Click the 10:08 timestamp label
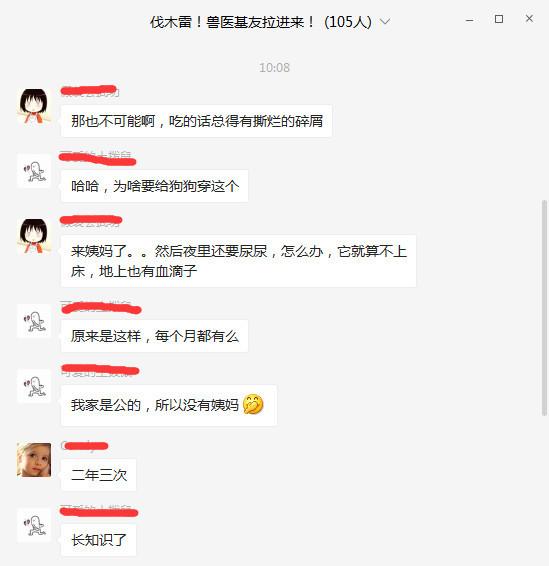 [x=274, y=68]
